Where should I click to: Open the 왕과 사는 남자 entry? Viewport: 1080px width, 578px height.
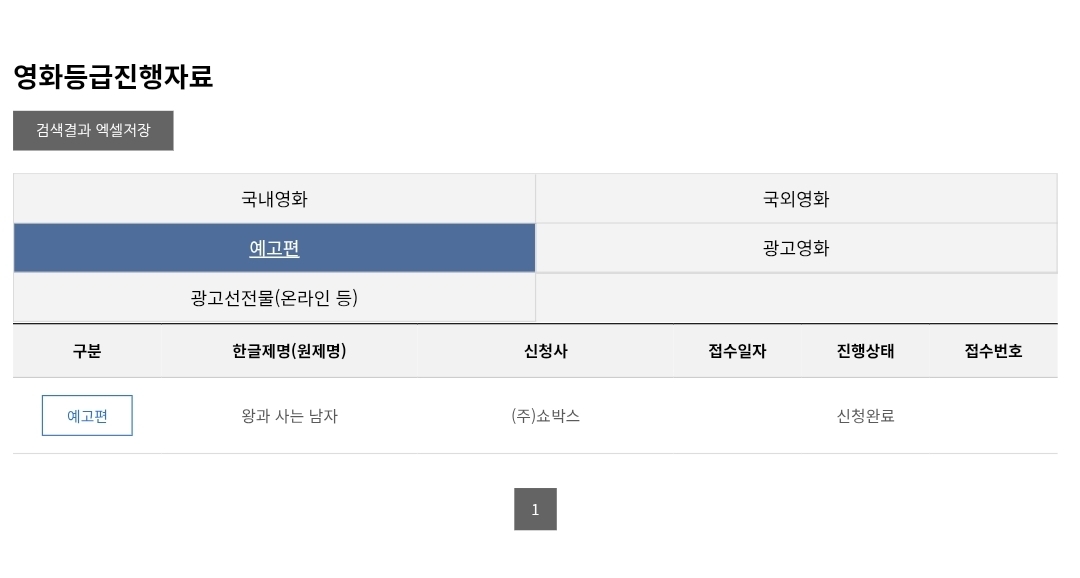289,416
